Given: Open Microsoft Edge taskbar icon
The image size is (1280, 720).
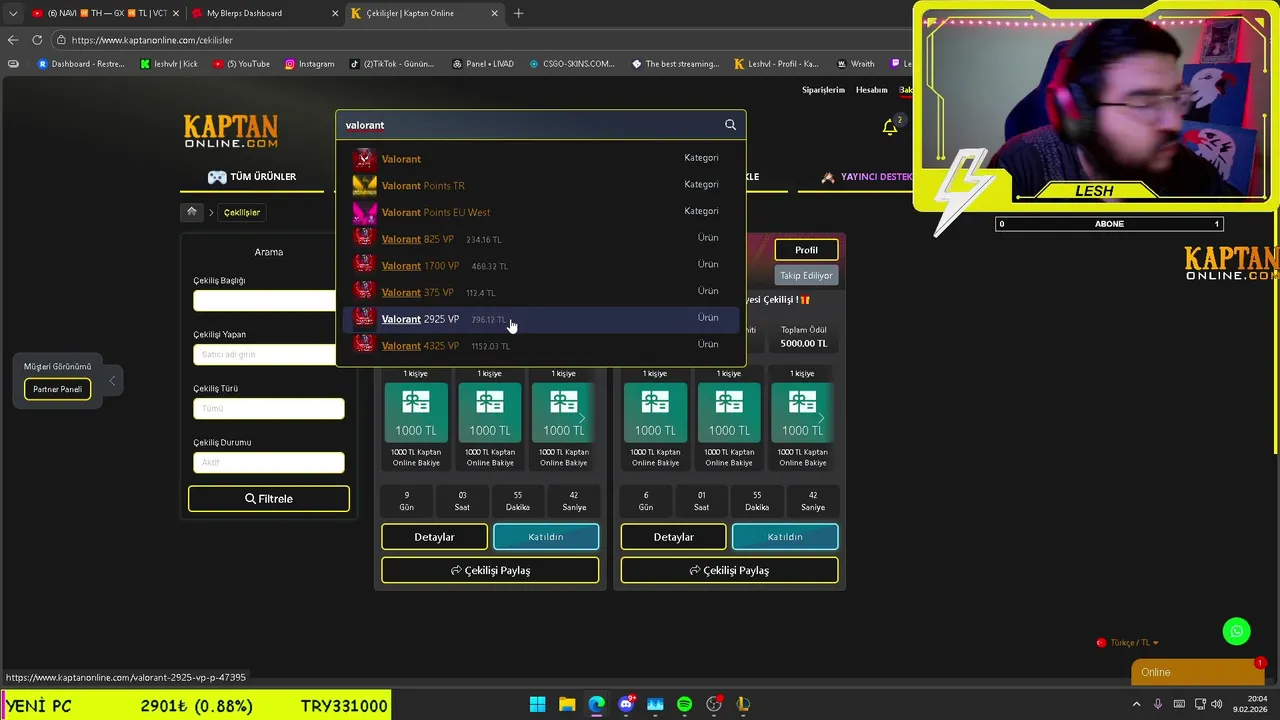Looking at the screenshot, I should tap(596, 705).
